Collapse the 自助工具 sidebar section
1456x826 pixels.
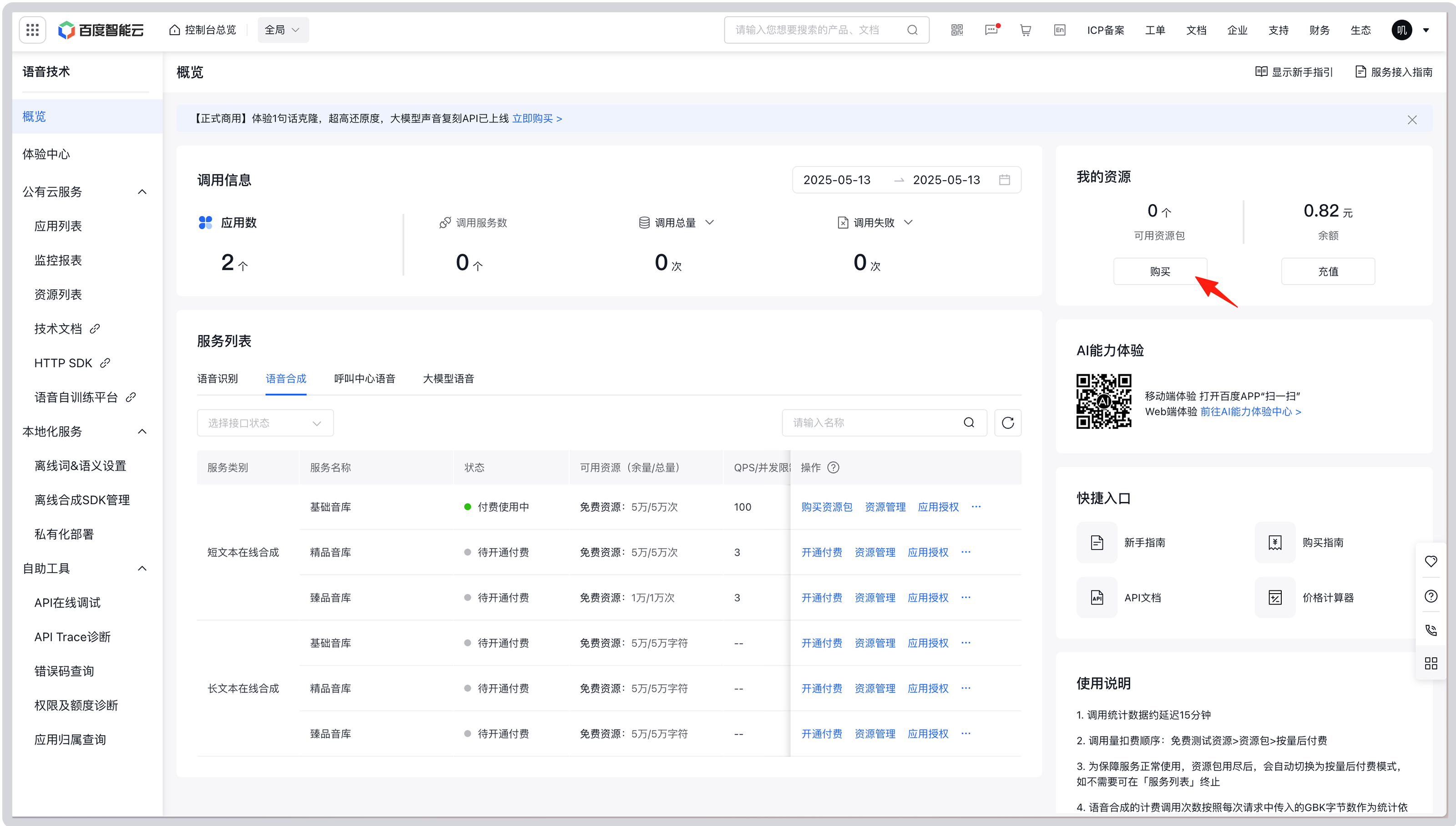pyautogui.click(x=142, y=569)
